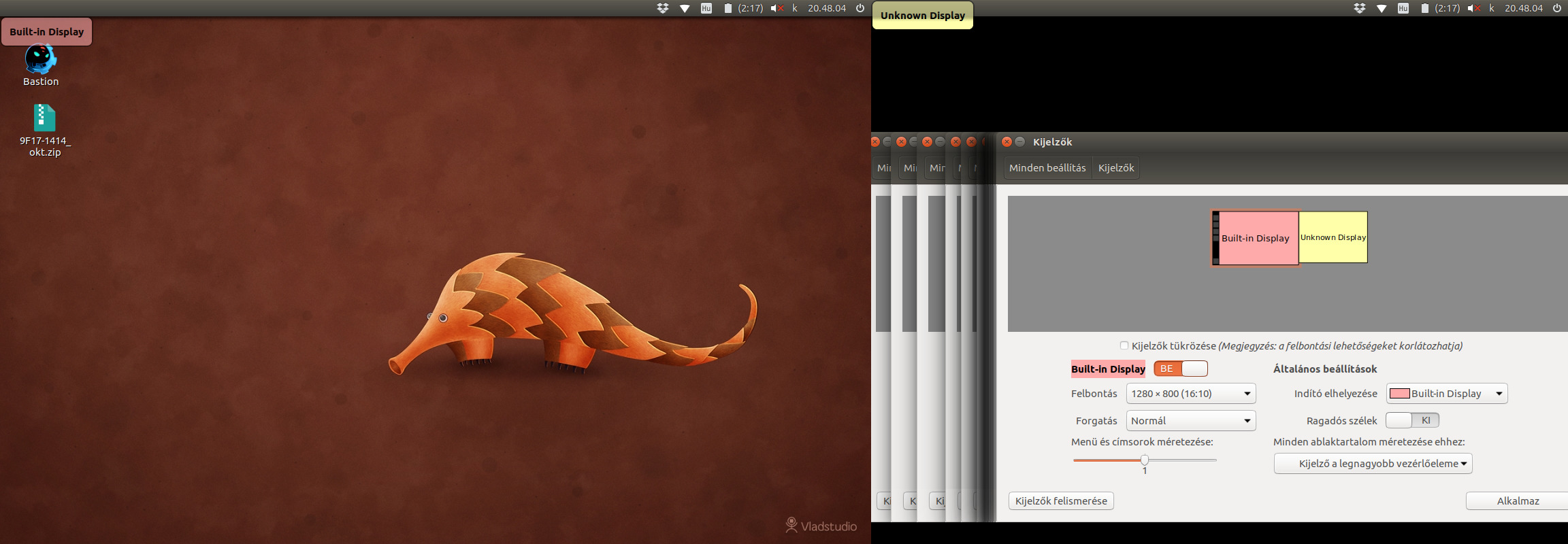Click Kijelzők felismerése button
This screenshot has width=1568, height=544.
tap(1061, 501)
